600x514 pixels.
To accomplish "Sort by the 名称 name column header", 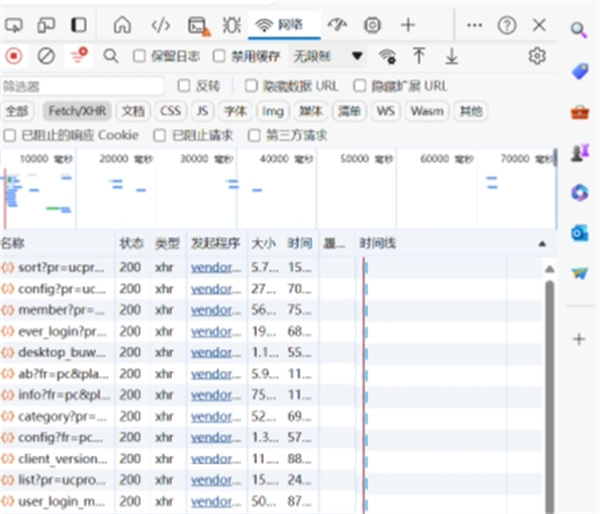I will pos(57,243).
